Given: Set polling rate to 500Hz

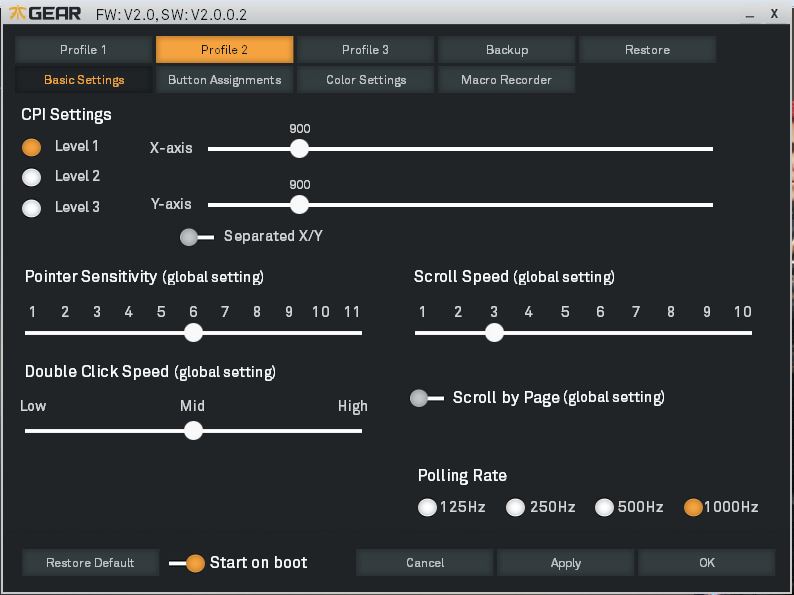Looking at the screenshot, I should pyautogui.click(x=604, y=508).
